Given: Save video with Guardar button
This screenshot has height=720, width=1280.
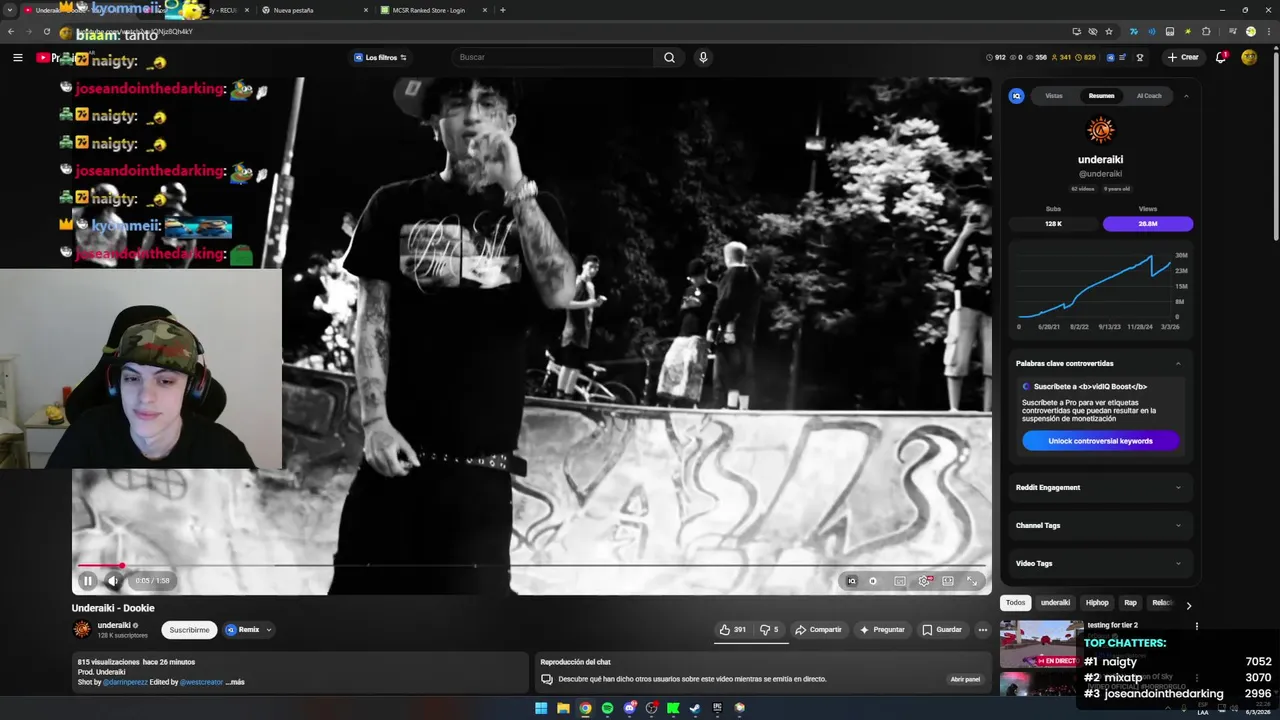Looking at the screenshot, I should tap(942, 630).
